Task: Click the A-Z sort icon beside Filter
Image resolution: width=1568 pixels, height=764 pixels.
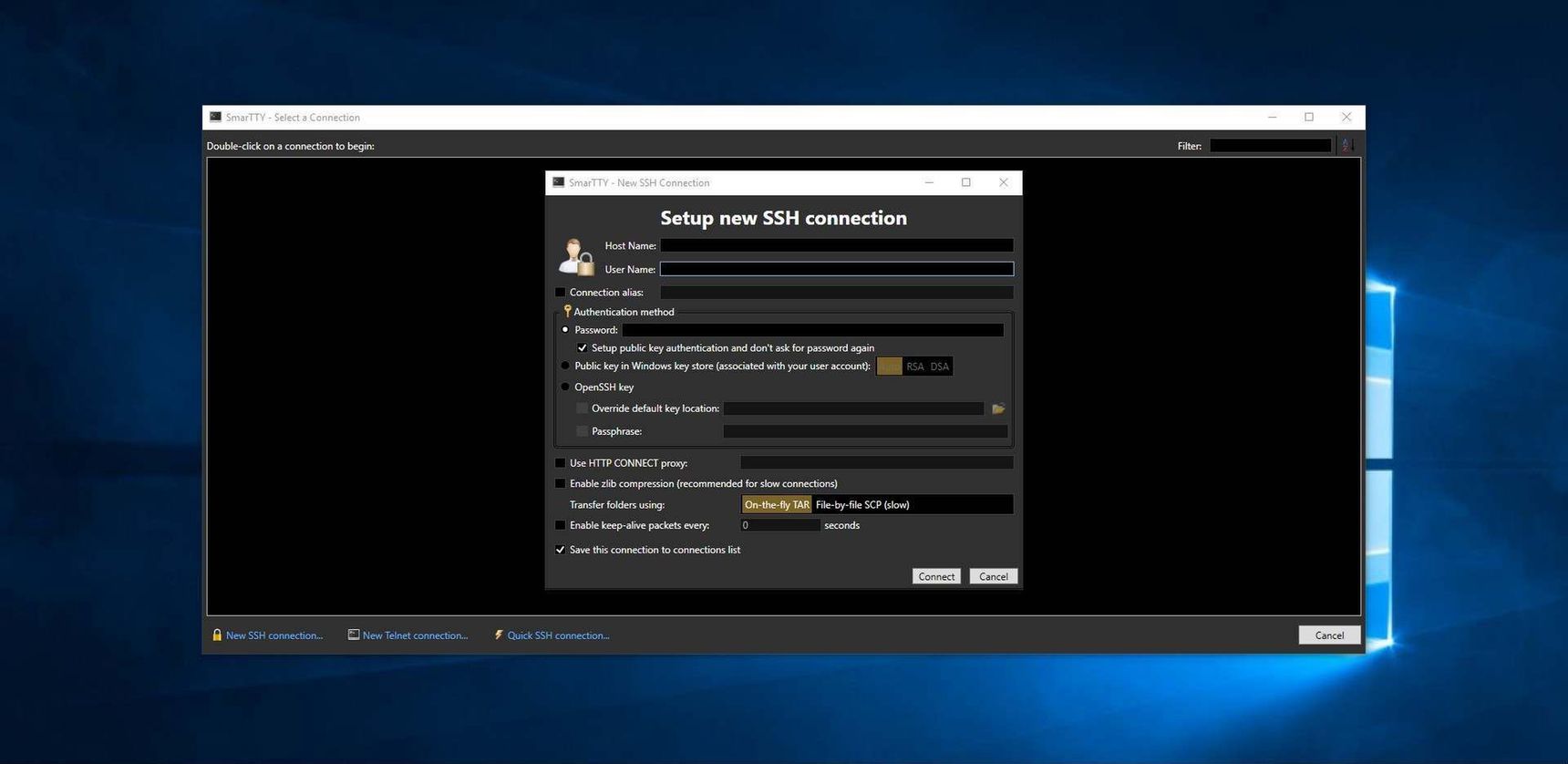Action: coord(1347,146)
